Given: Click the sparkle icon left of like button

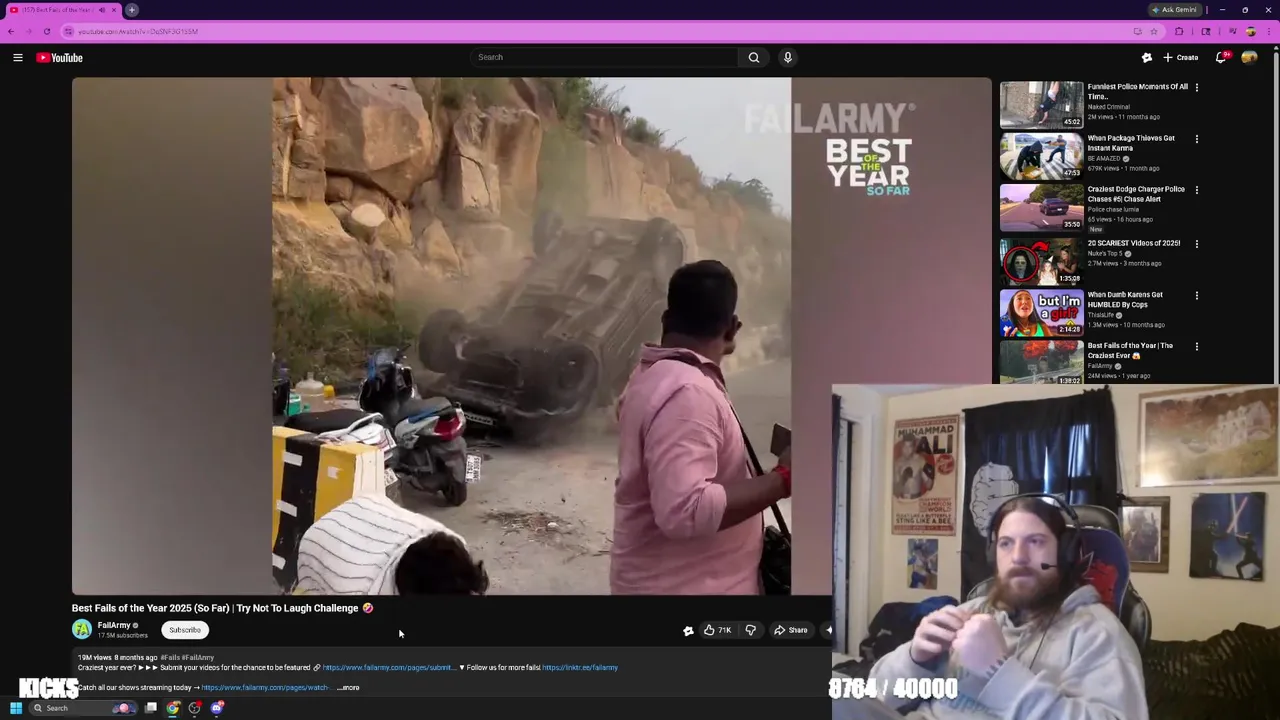Looking at the screenshot, I should tap(688, 630).
